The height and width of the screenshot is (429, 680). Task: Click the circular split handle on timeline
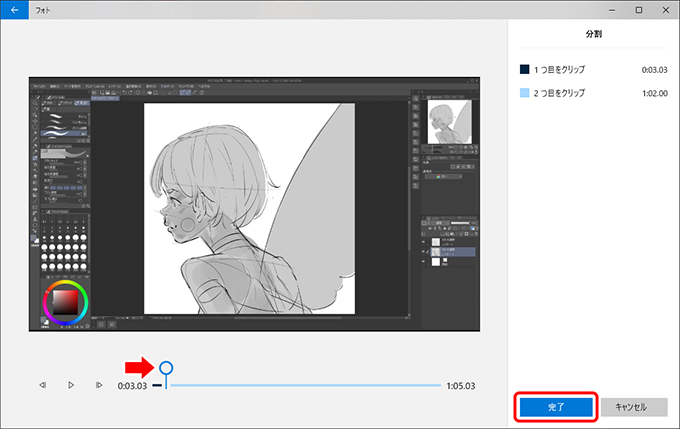coord(166,369)
